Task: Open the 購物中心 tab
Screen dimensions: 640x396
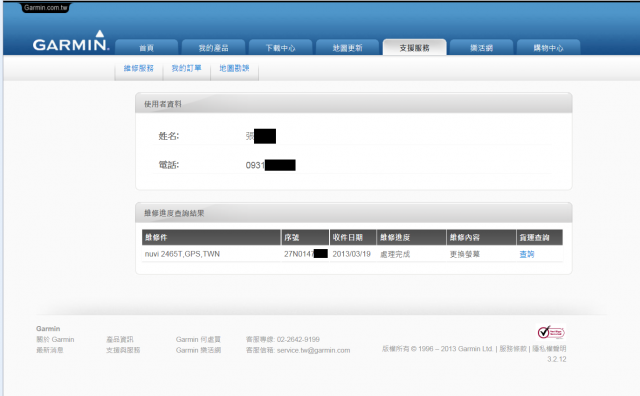Action: pyautogui.click(x=548, y=48)
